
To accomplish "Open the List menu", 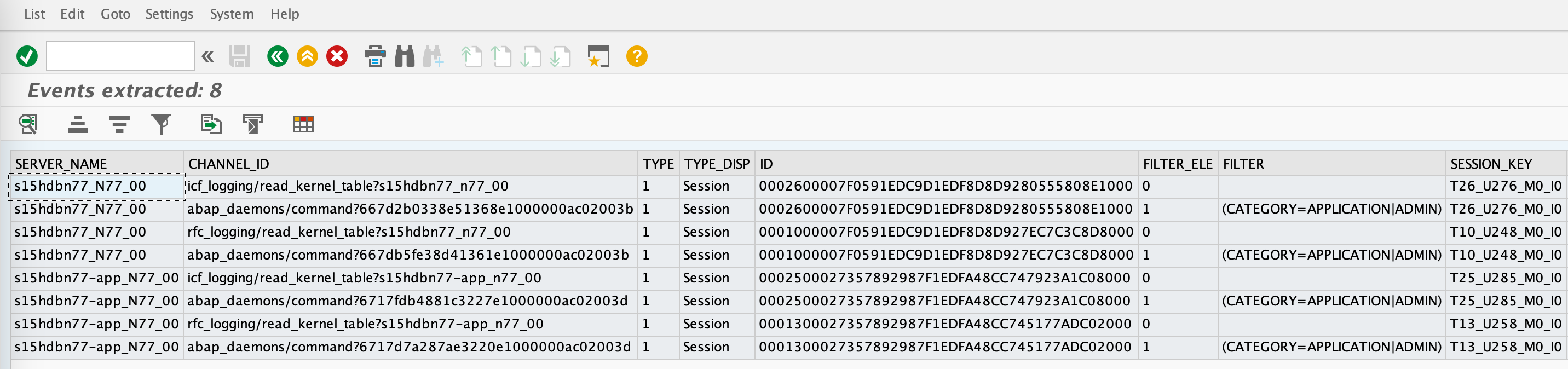I will [x=34, y=14].
